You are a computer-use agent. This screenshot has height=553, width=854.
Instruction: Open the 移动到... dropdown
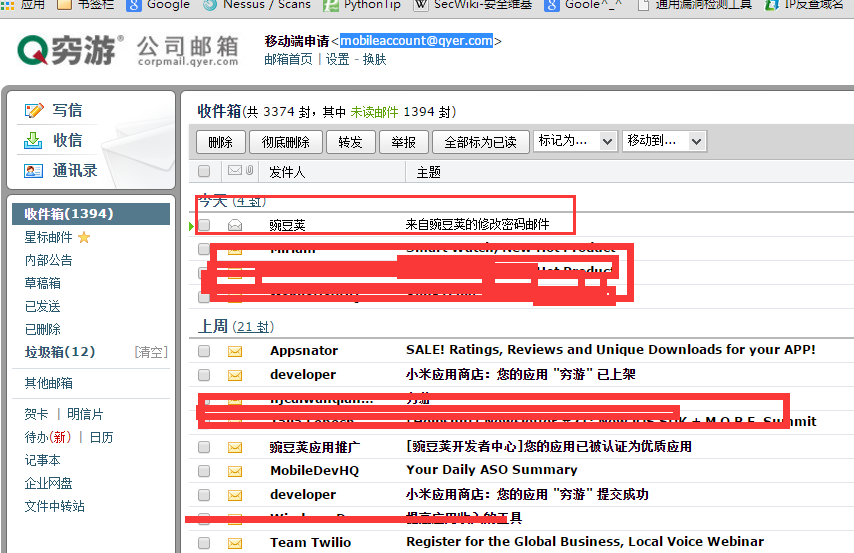click(664, 142)
